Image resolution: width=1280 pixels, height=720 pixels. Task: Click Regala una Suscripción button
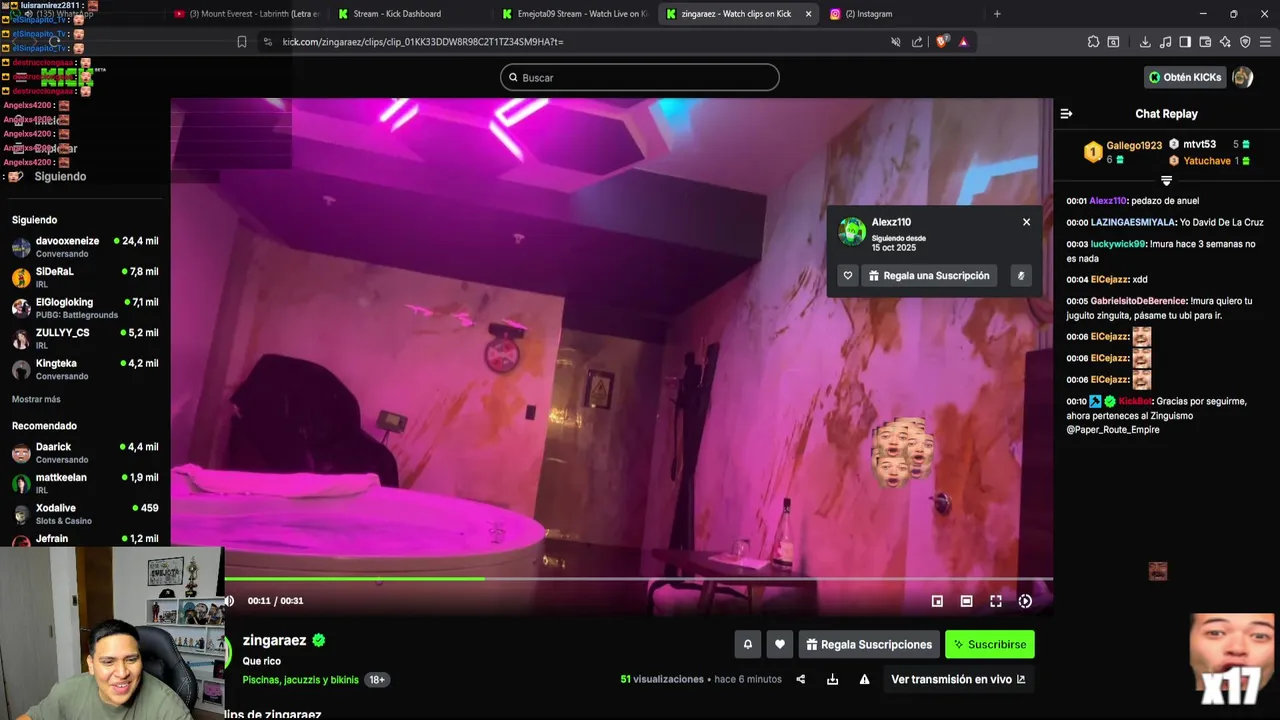tap(929, 276)
